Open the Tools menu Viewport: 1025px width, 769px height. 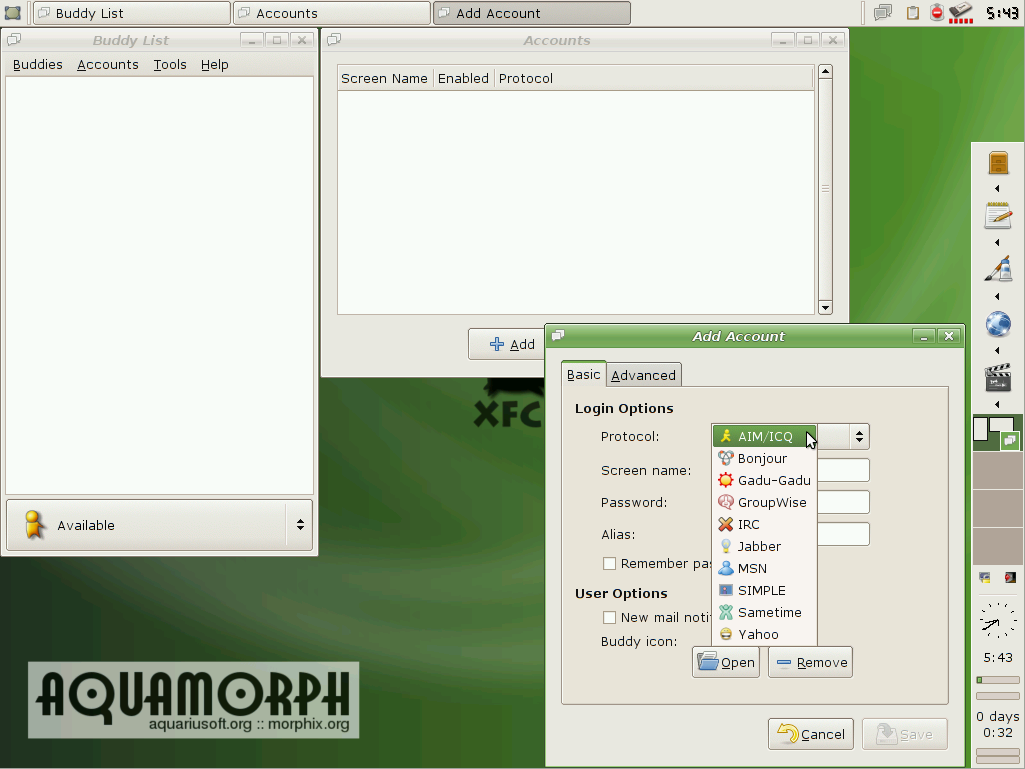pyautogui.click(x=170, y=64)
